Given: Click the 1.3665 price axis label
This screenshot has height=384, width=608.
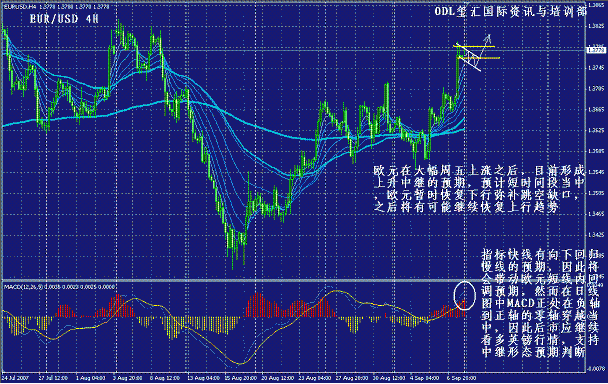Looking at the screenshot, I should click(x=596, y=110).
